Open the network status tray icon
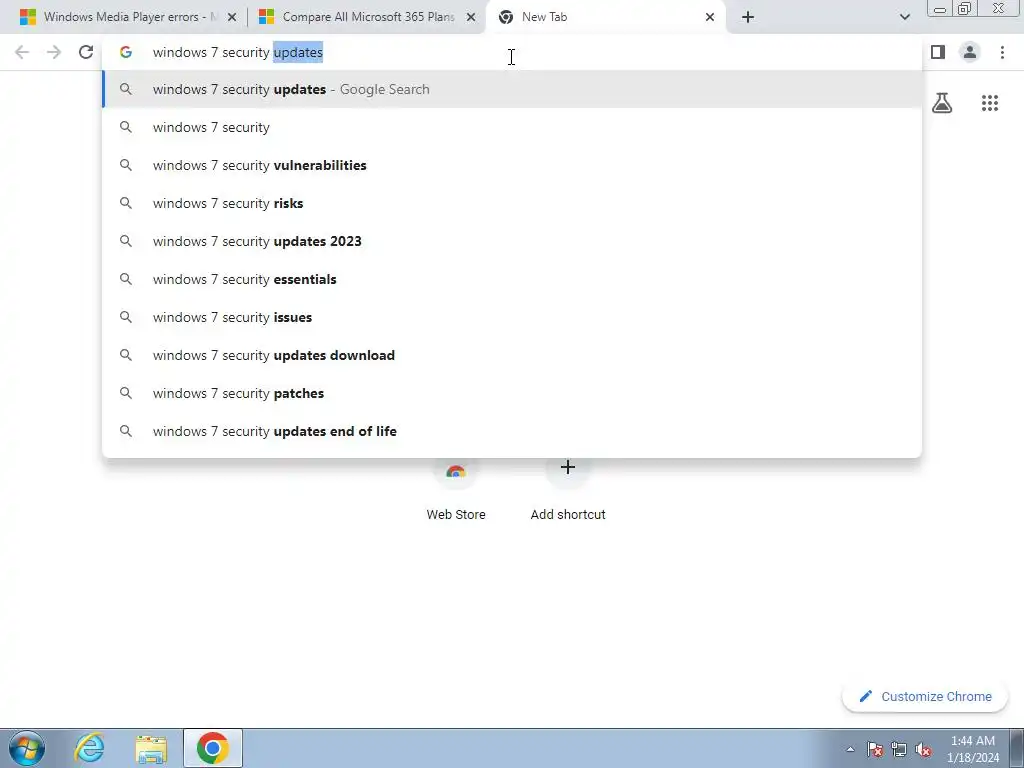 tap(899, 749)
